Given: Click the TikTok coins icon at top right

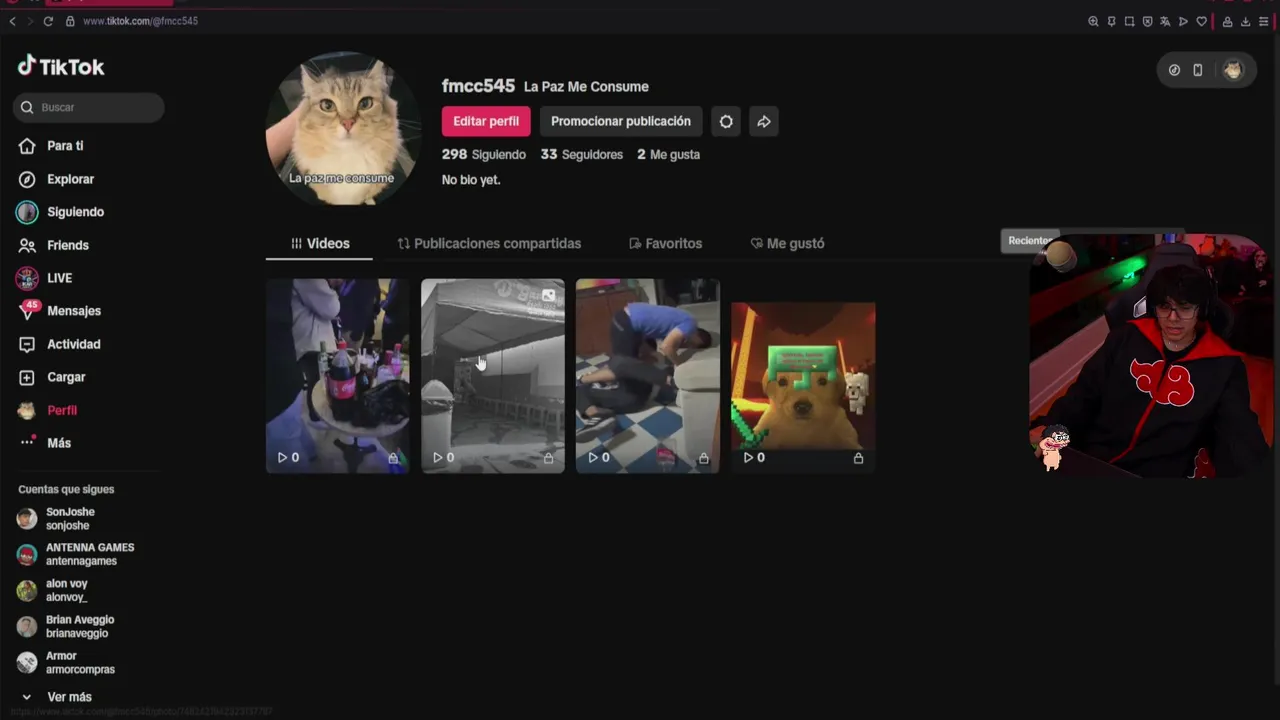Looking at the screenshot, I should click(x=1174, y=70).
